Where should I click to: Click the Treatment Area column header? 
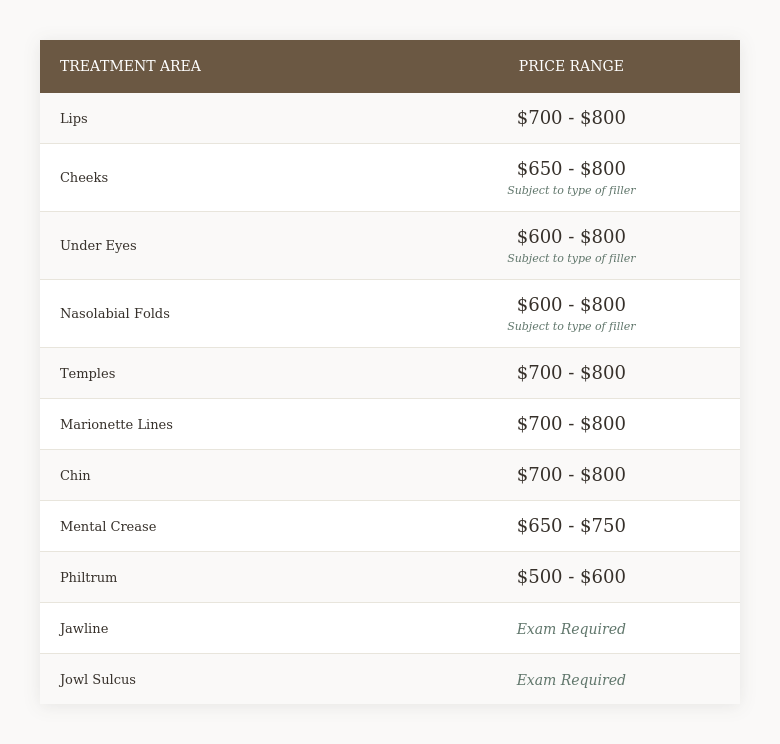pos(130,67)
